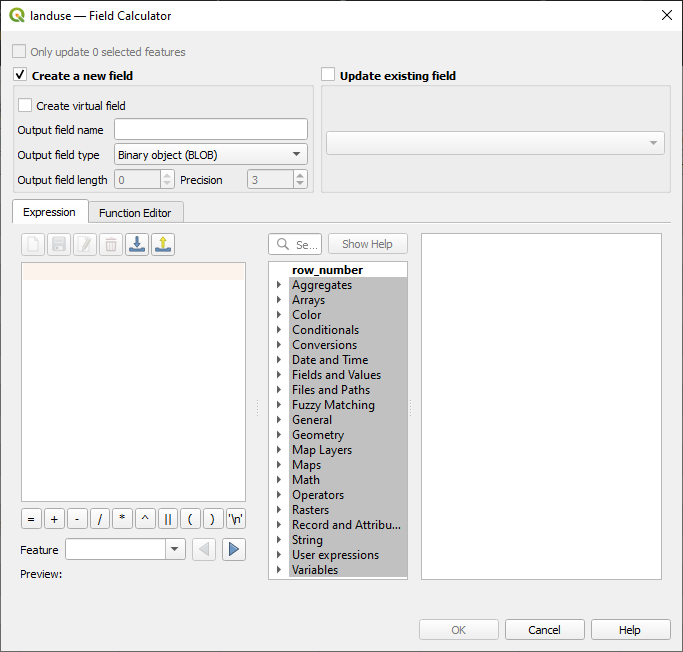Insert the string concatenation || operator

pyautogui.click(x=168, y=519)
